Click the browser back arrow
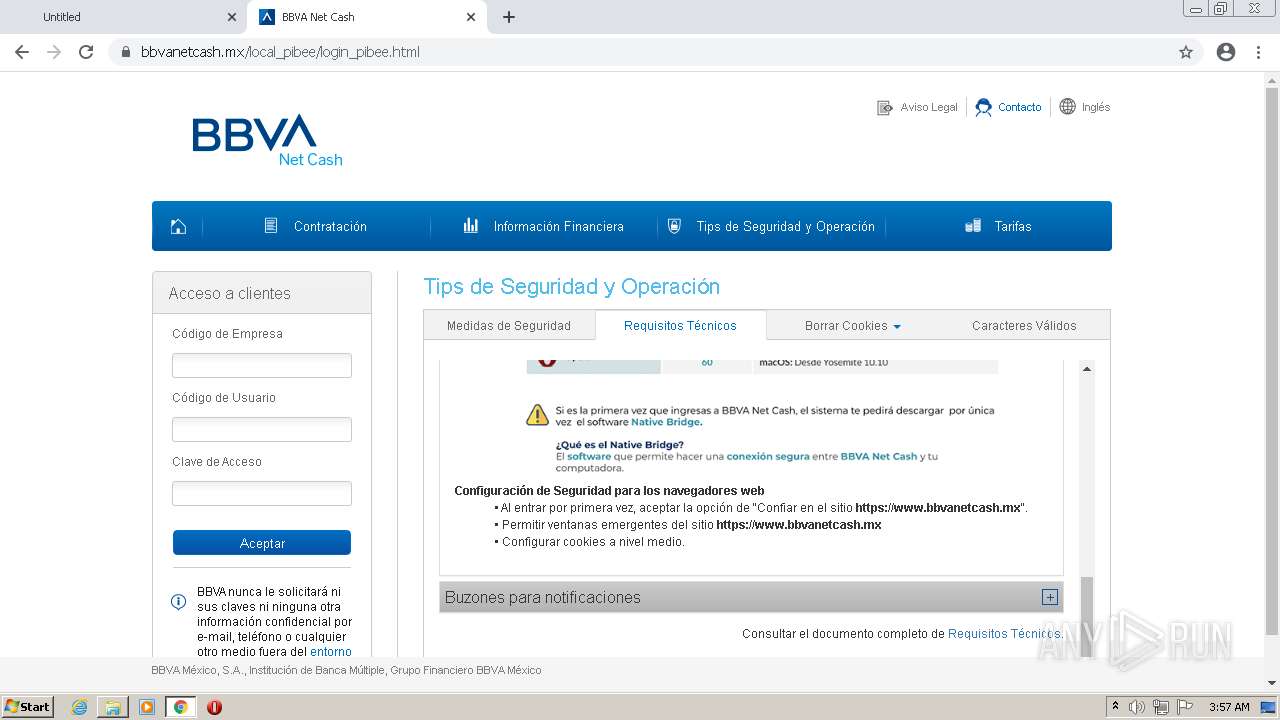 (x=22, y=52)
